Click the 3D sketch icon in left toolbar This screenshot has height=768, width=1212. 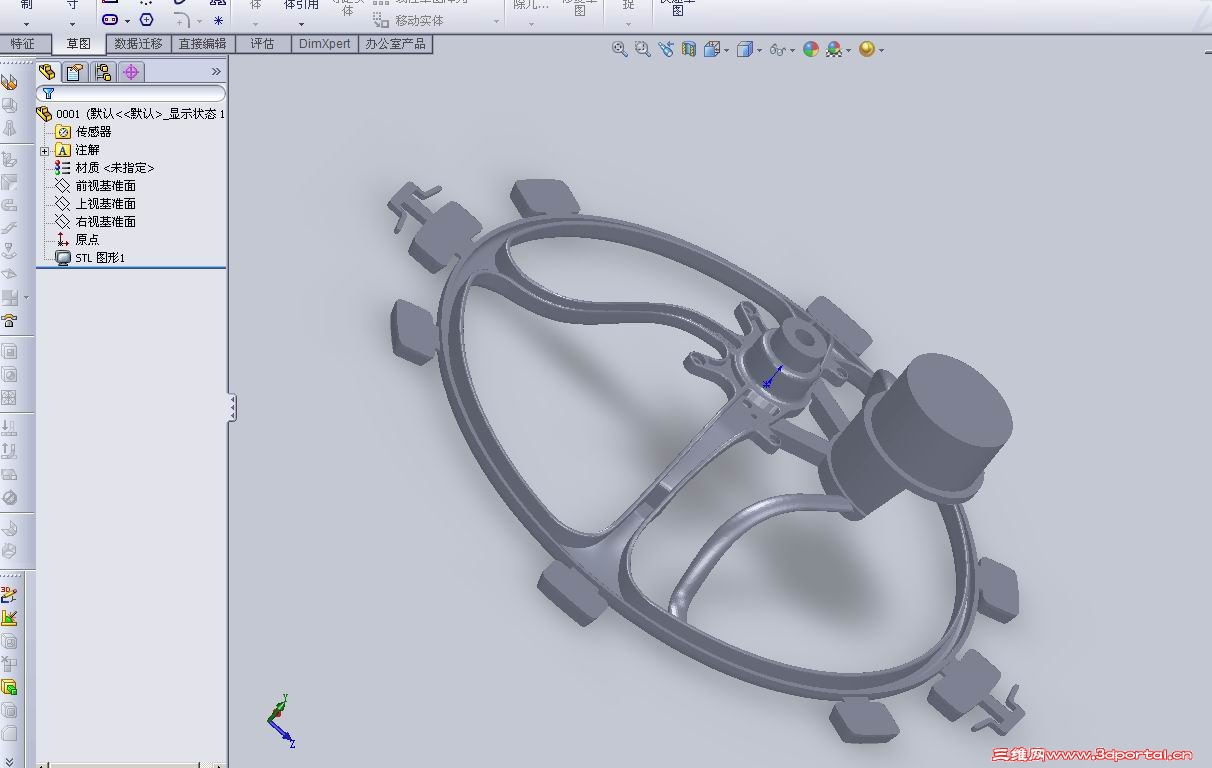point(9,594)
